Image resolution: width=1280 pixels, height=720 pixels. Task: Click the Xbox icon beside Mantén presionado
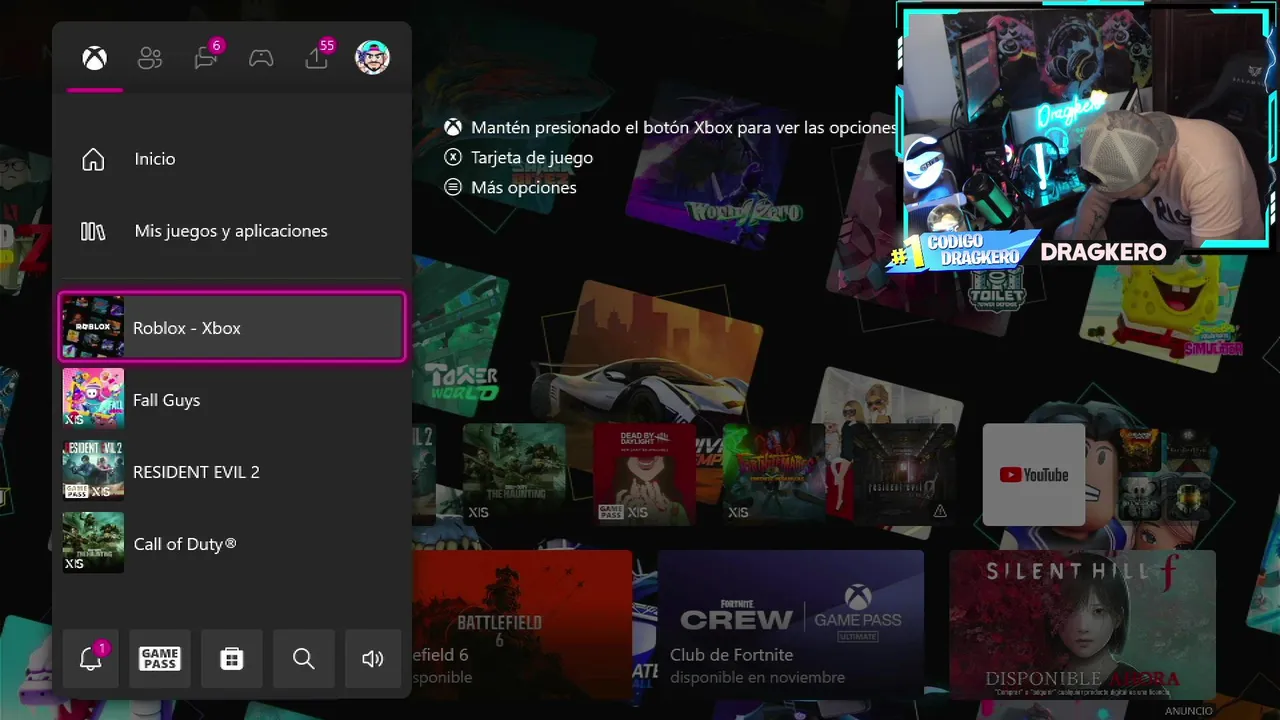pos(454,128)
